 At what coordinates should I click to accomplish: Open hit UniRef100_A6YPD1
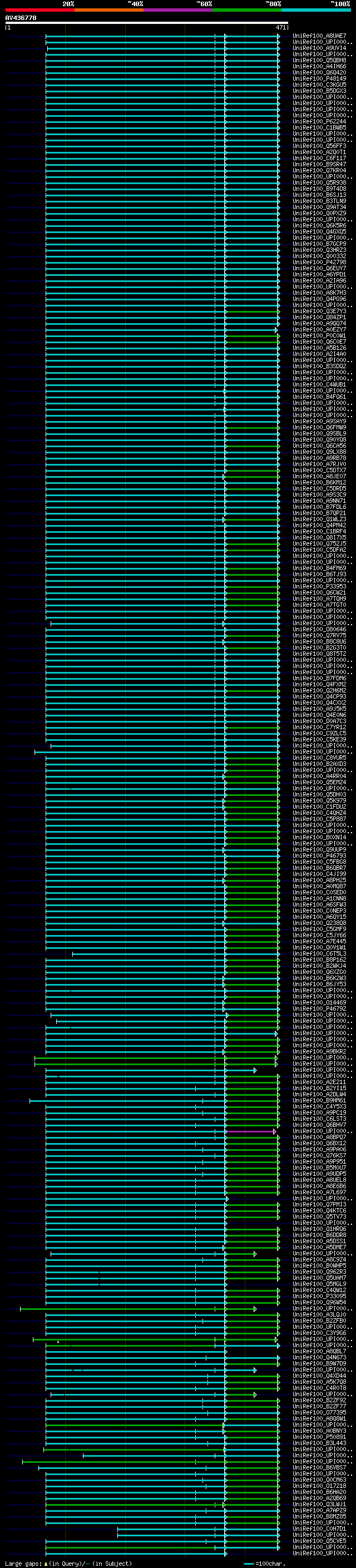click(x=319, y=275)
